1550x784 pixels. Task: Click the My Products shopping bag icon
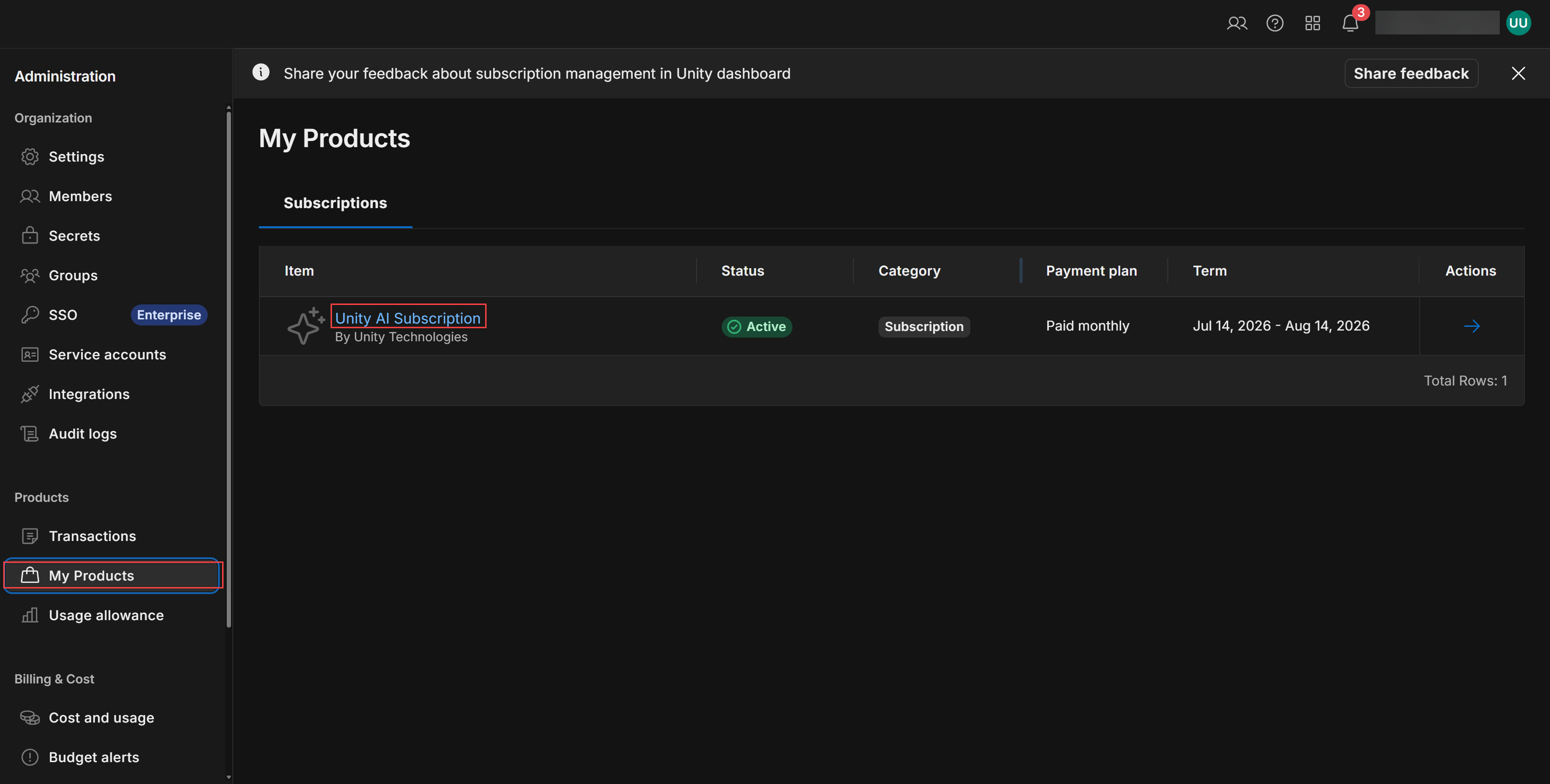click(x=29, y=575)
